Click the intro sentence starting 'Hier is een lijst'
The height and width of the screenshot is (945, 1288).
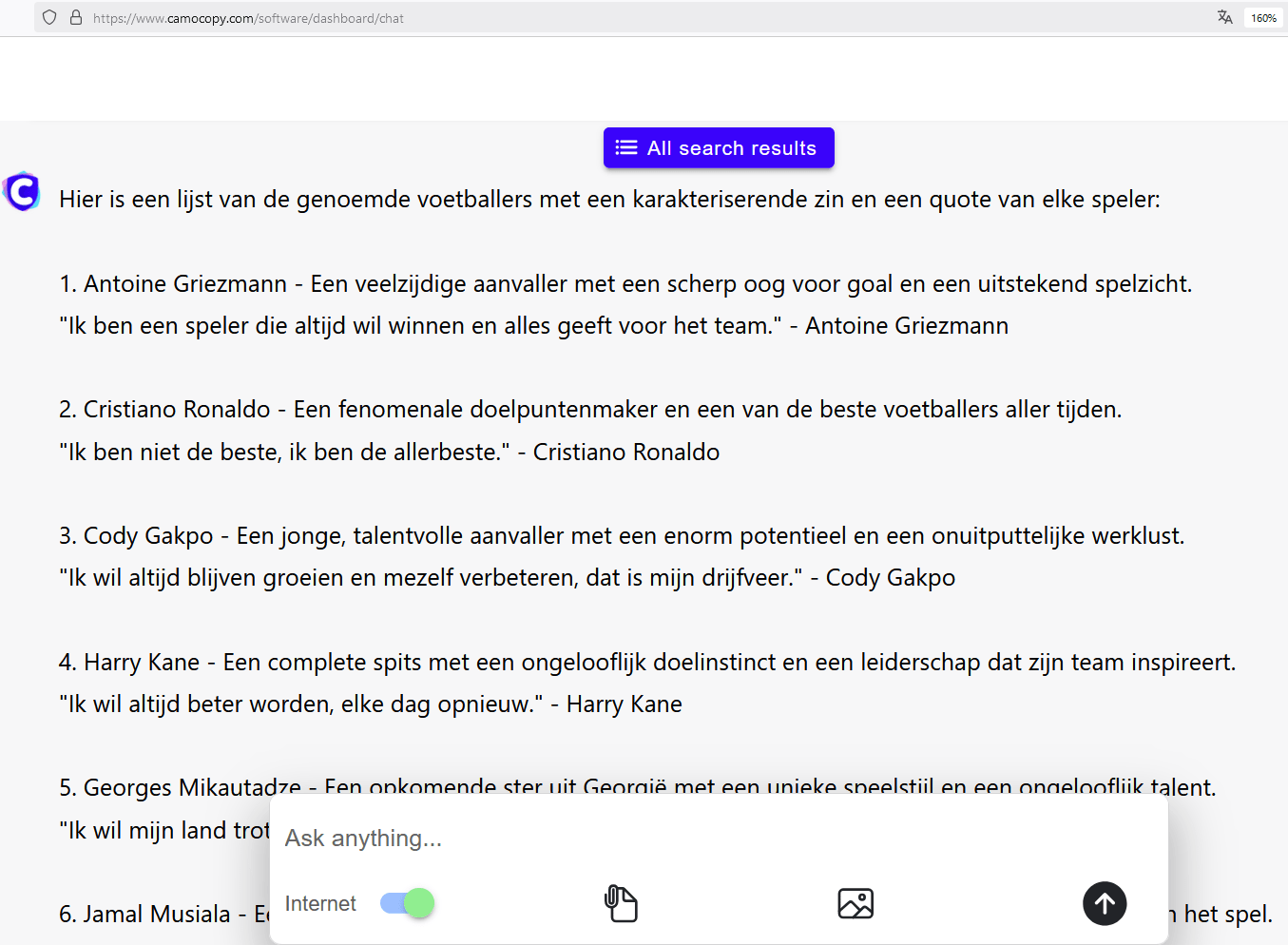(x=608, y=200)
